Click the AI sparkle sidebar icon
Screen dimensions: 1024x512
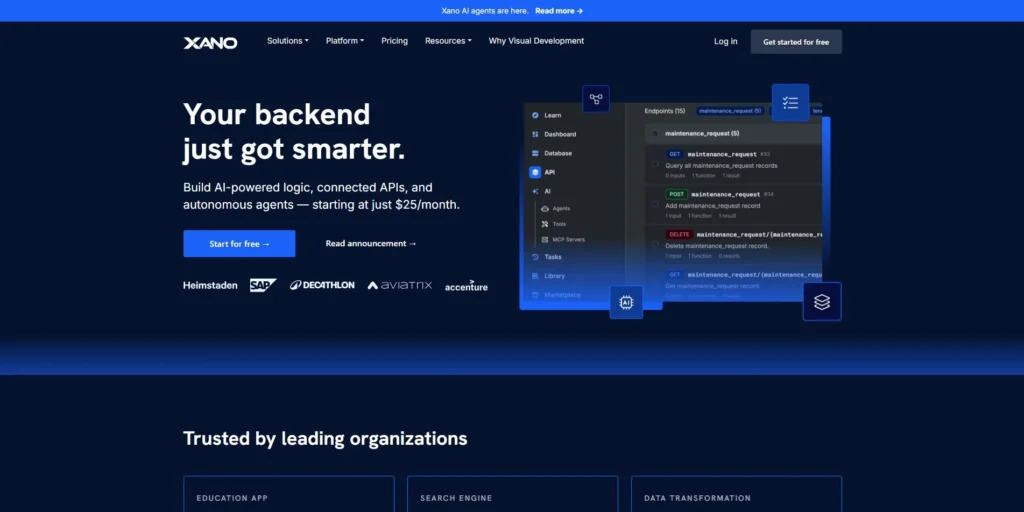[536, 191]
